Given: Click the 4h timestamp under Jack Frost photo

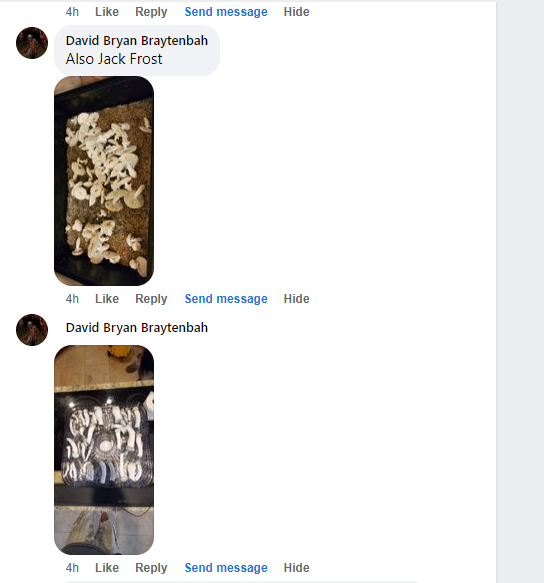Looking at the screenshot, I should 72,299.
